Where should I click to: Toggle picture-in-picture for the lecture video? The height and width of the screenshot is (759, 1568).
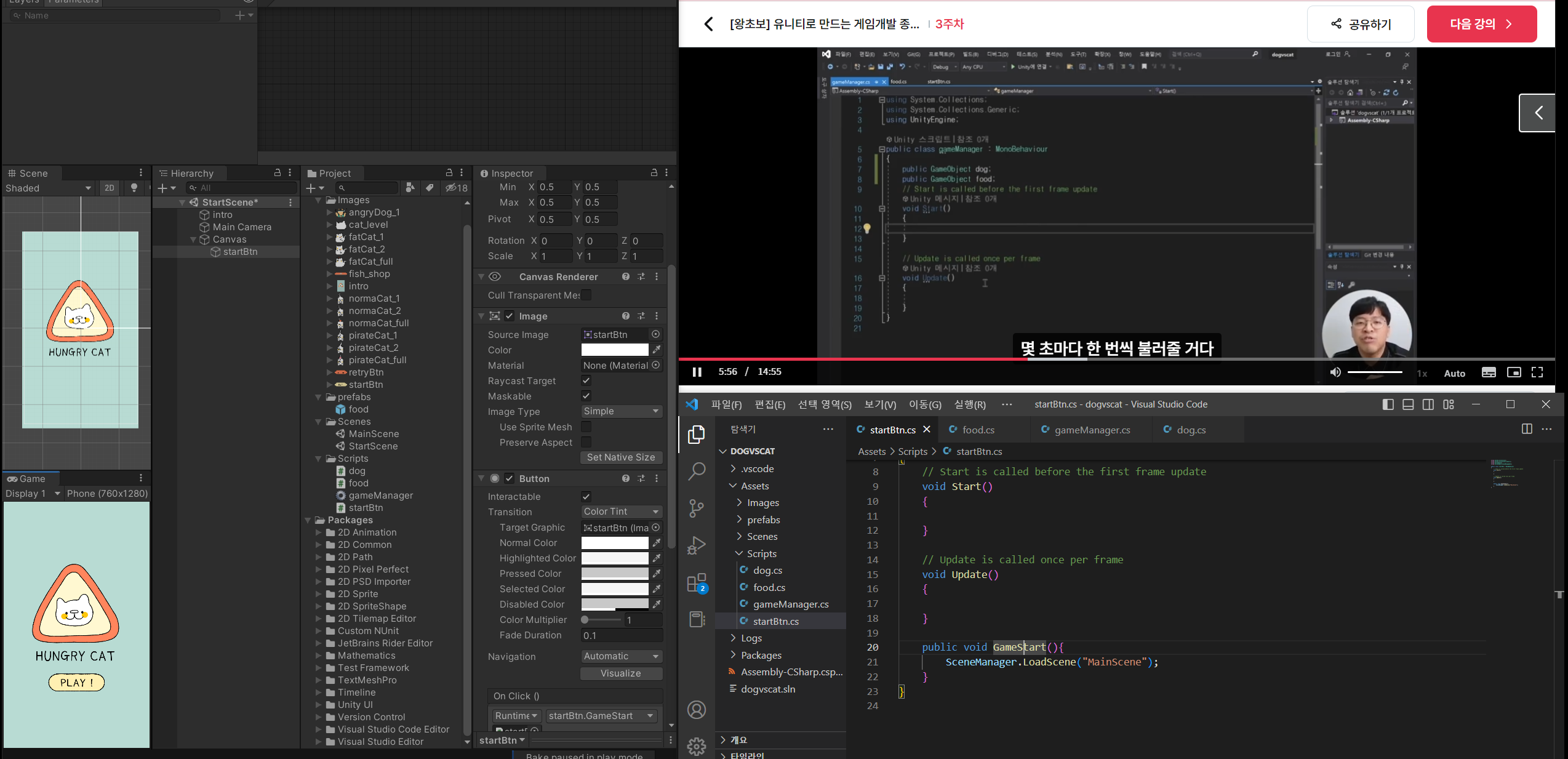[x=1514, y=372]
